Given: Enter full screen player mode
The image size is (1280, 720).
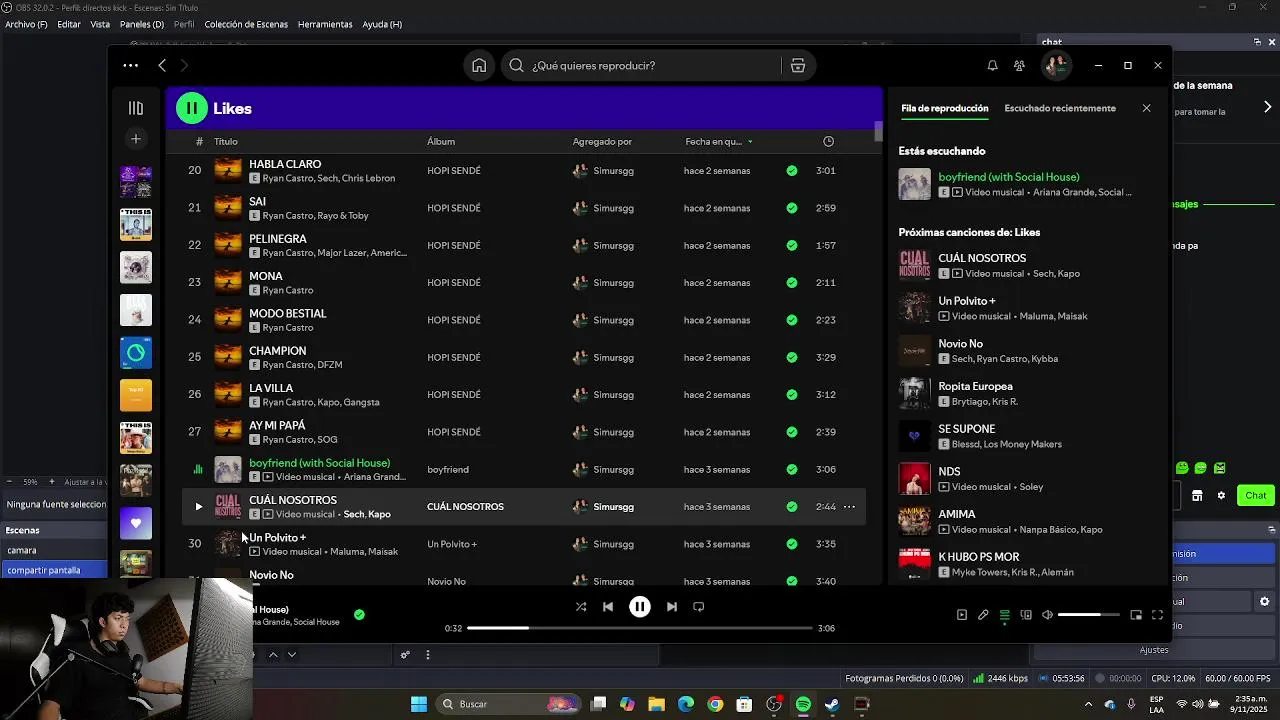Looking at the screenshot, I should pos(1157,615).
